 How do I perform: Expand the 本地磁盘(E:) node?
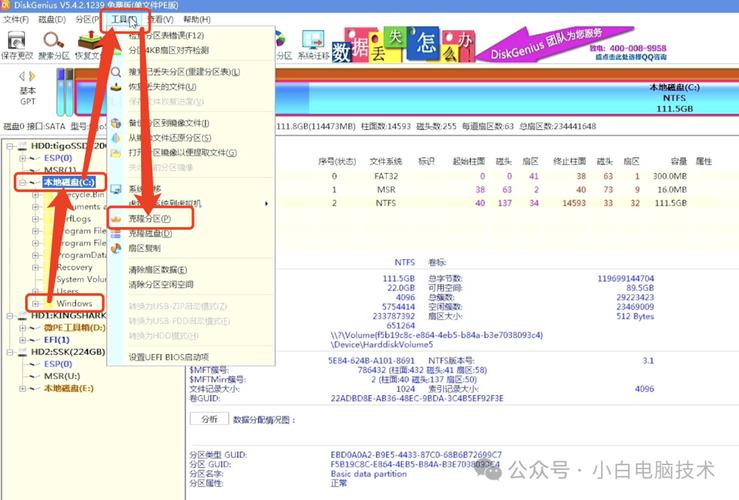(x=22, y=388)
